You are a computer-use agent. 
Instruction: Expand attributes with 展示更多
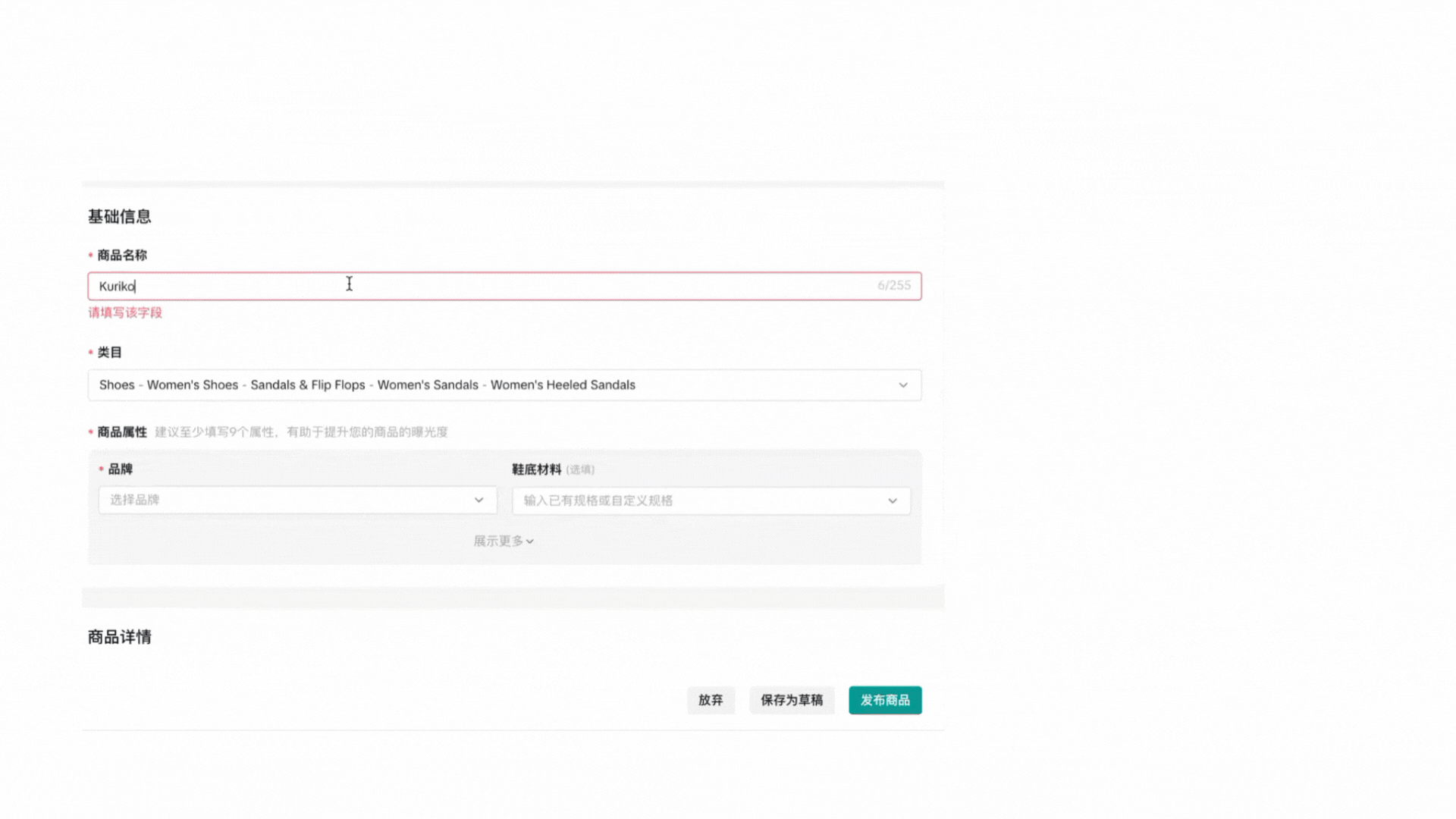pos(498,541)
